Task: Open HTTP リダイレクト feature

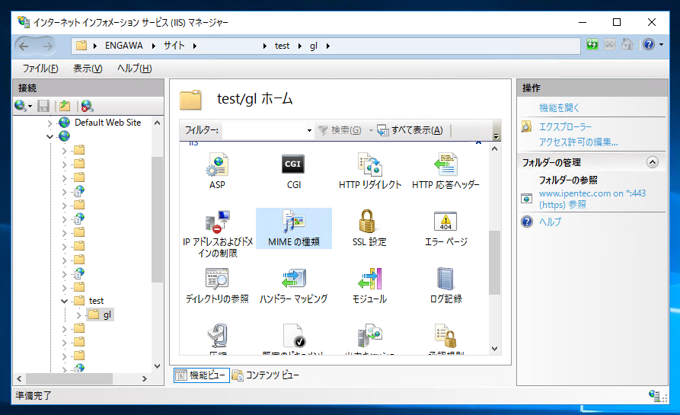Action: pos(370,171)
